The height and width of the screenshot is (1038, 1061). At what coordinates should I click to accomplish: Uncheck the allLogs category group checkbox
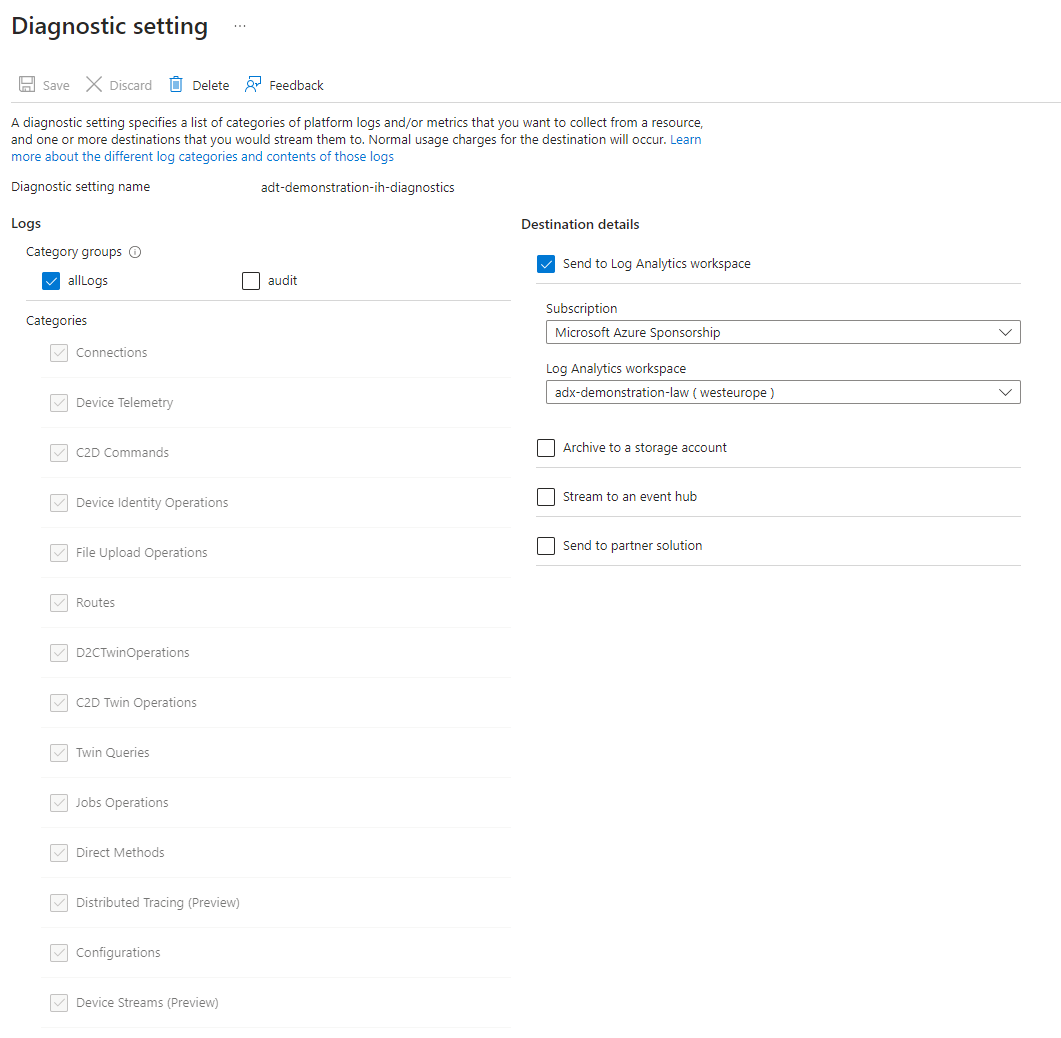point(51,281)
